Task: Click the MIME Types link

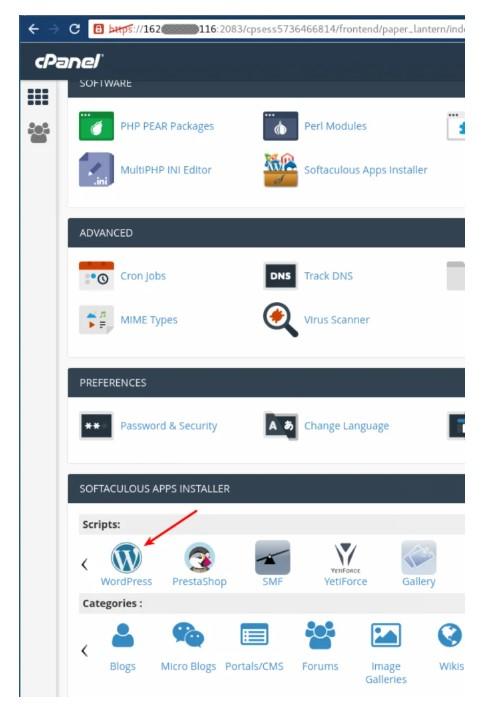Action: 149,320
